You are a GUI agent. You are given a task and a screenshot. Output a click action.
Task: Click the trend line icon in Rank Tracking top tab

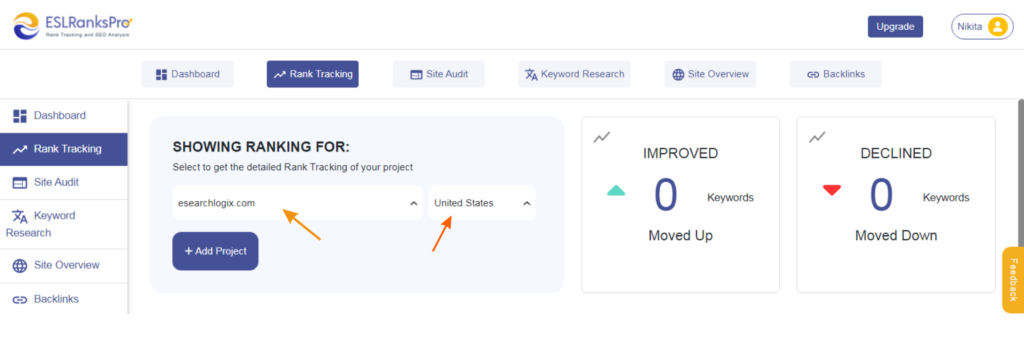point(280,74)
